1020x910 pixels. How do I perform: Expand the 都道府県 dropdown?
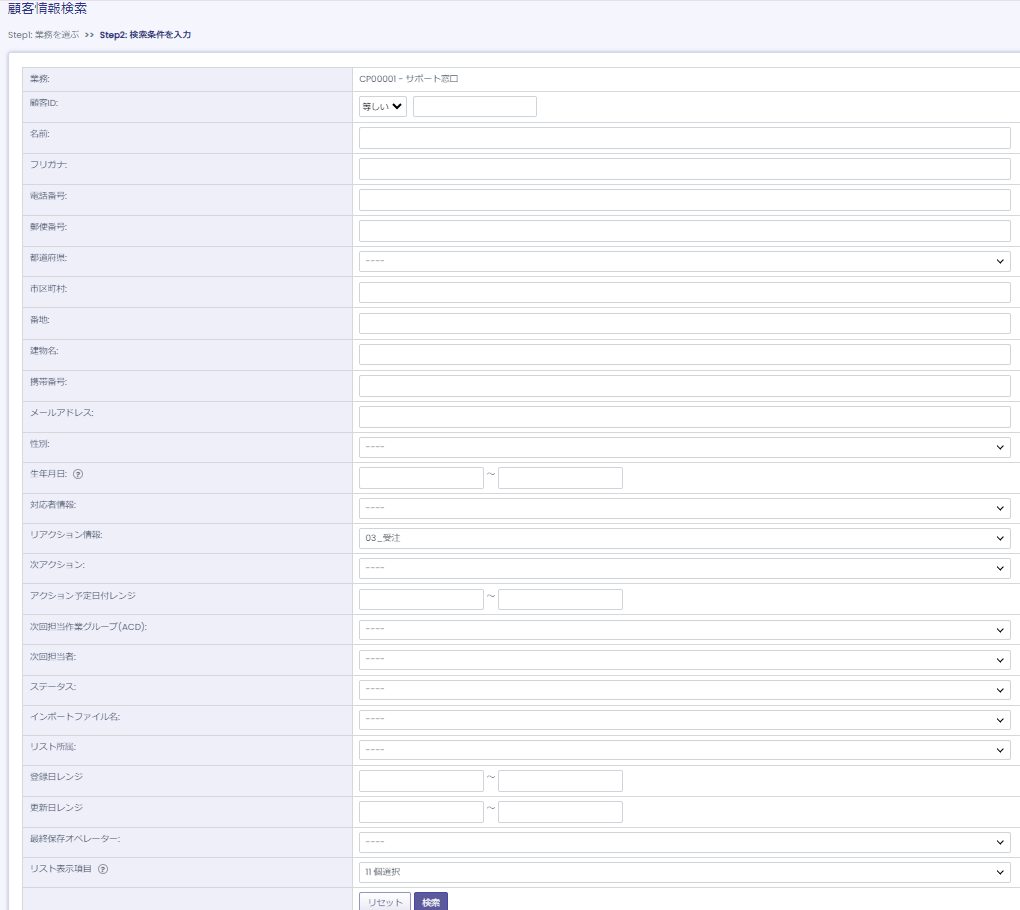tap(684, 261)
